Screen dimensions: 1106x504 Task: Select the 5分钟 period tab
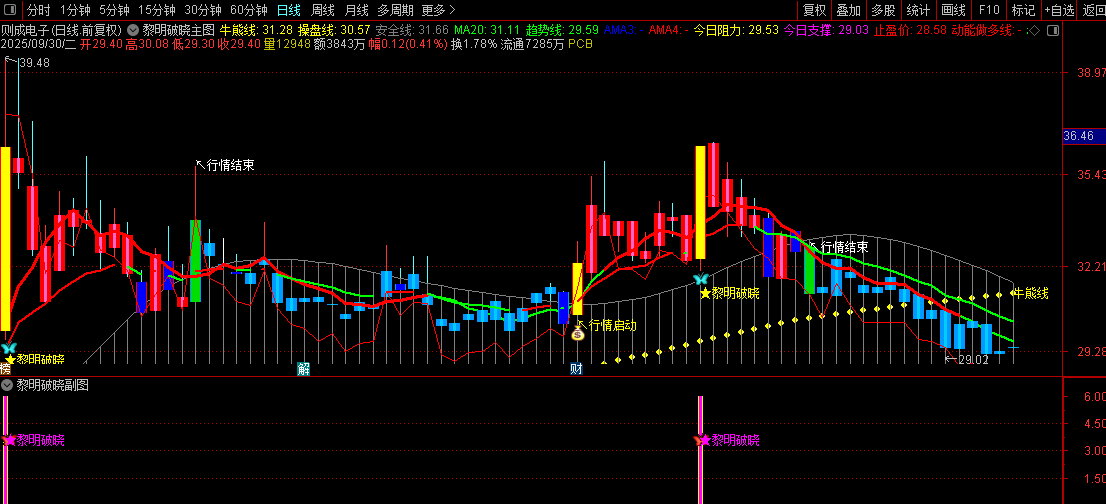point(114,10)
